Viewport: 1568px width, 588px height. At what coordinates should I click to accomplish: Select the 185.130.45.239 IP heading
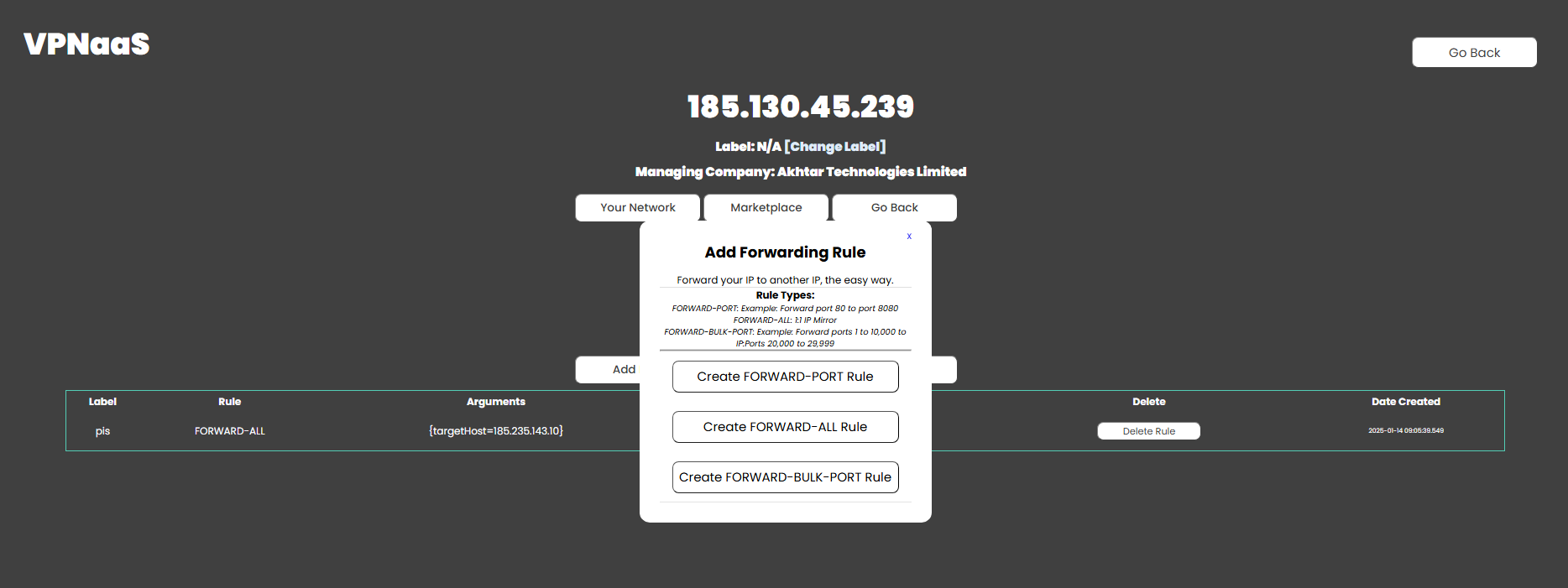[x=800, y=107]
